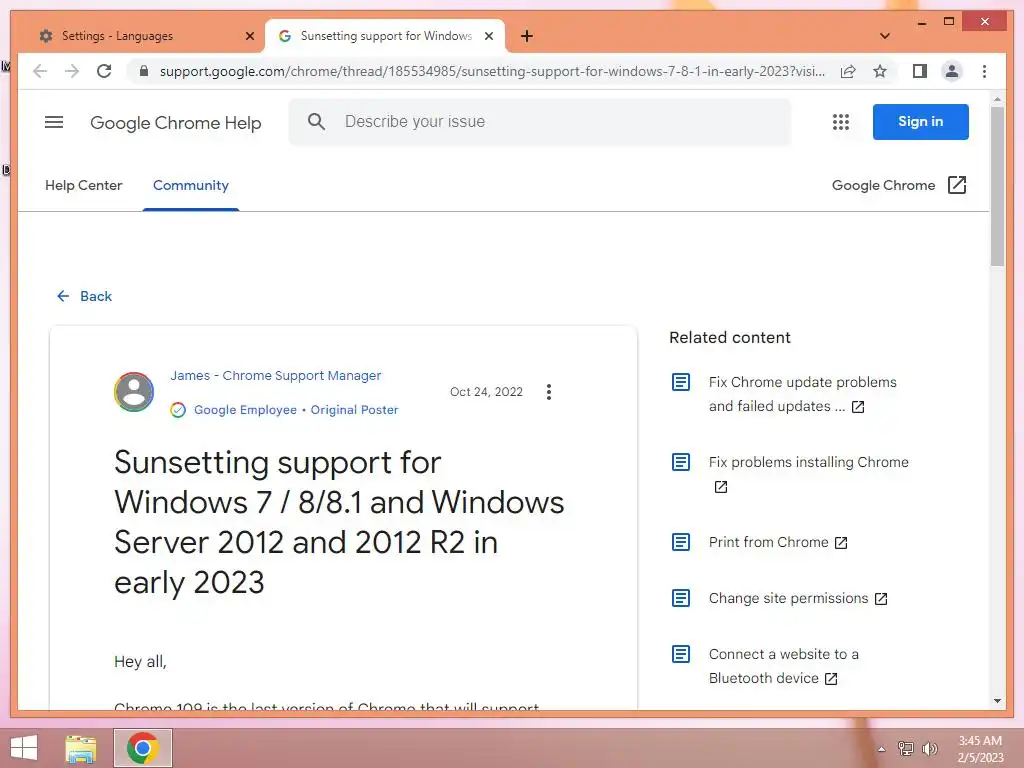
Task: Click the address bar URL
Action: point(492,71)
